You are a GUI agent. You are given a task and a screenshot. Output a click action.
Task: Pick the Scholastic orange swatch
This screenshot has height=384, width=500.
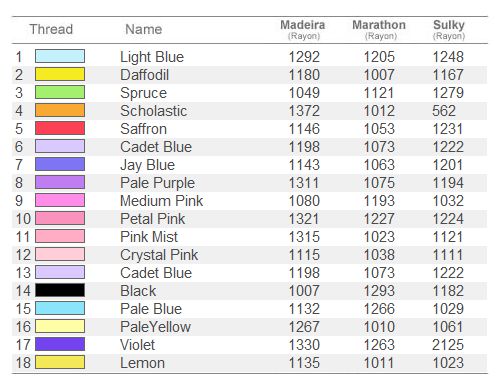[60, 110]
